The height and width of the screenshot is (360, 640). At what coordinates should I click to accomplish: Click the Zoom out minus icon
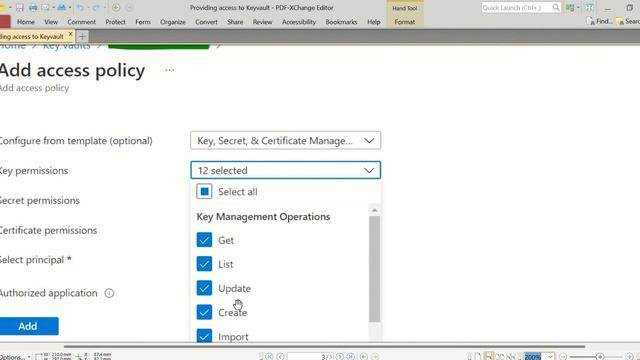click(563, 357)
